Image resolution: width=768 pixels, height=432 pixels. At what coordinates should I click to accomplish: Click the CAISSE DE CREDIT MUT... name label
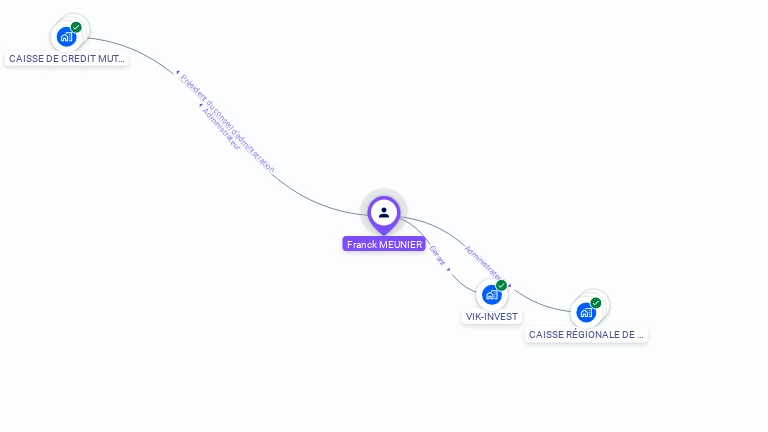click(x=67, y=59)
